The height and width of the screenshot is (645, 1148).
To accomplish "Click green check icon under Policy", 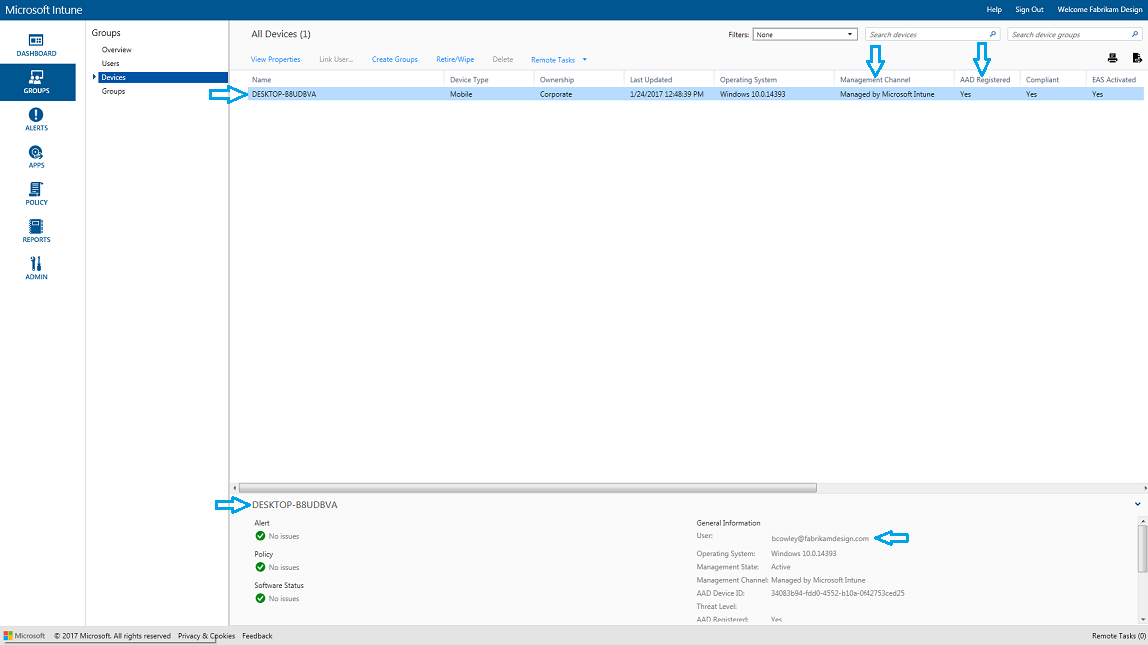I will [x=260, y=567].
